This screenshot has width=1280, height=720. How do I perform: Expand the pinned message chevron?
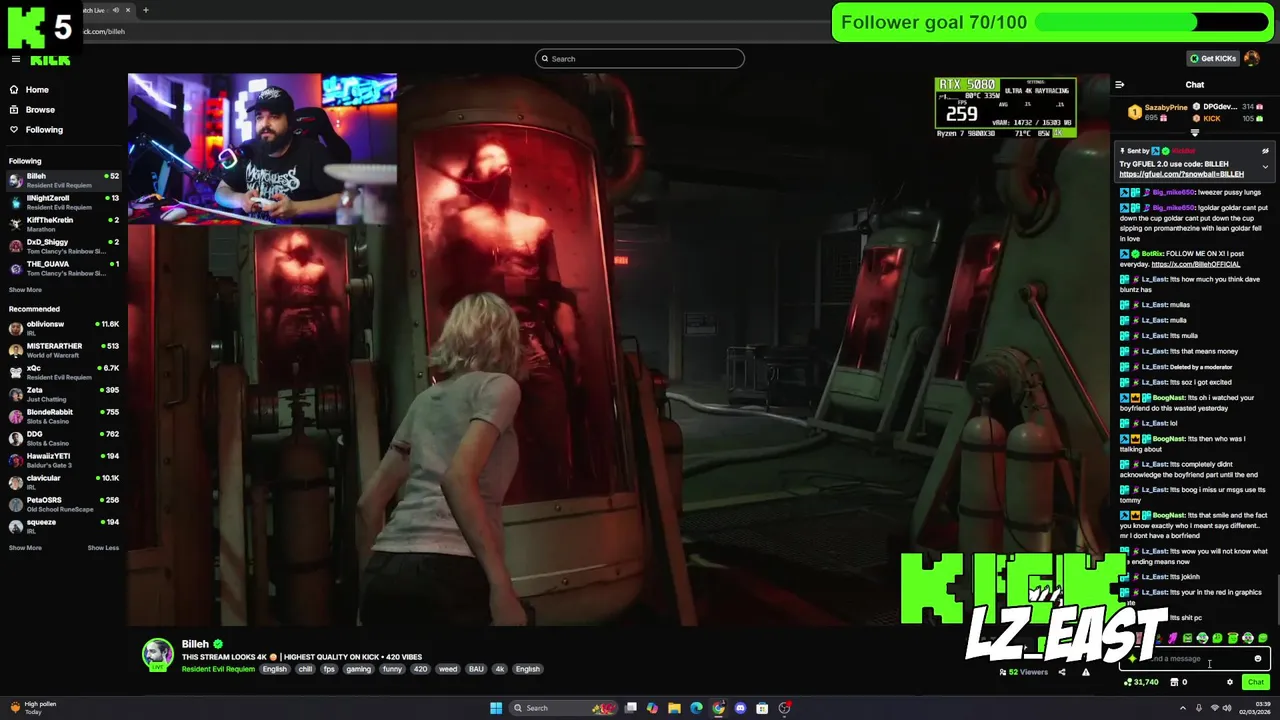point(1265,167)
